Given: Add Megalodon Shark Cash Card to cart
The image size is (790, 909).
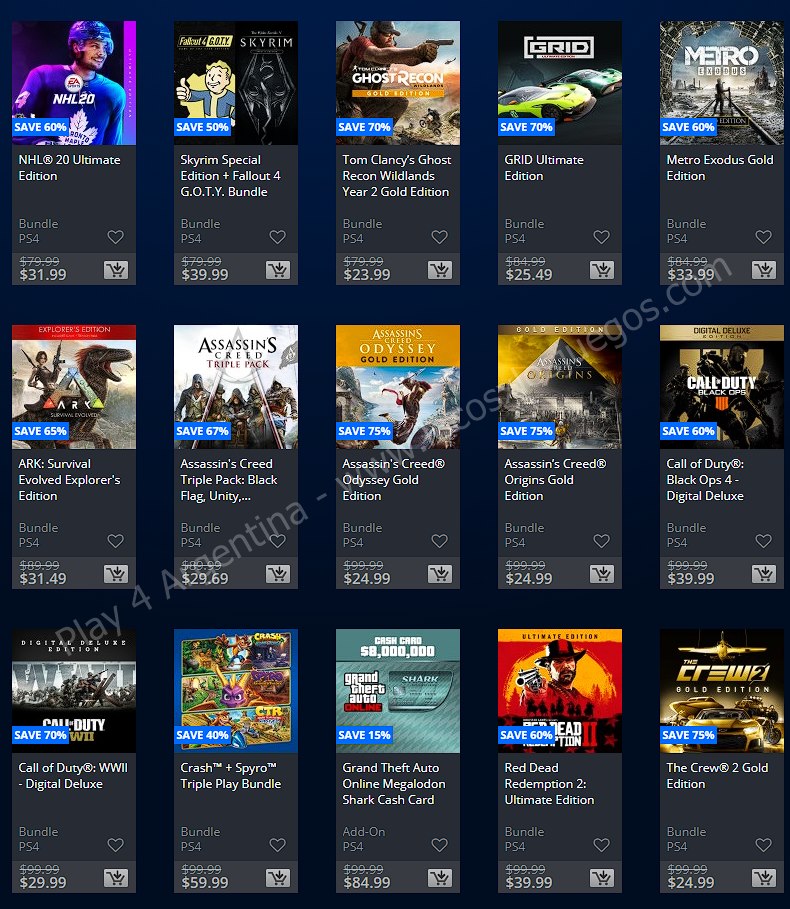Looking at the screenshot, I should point(439,878).
